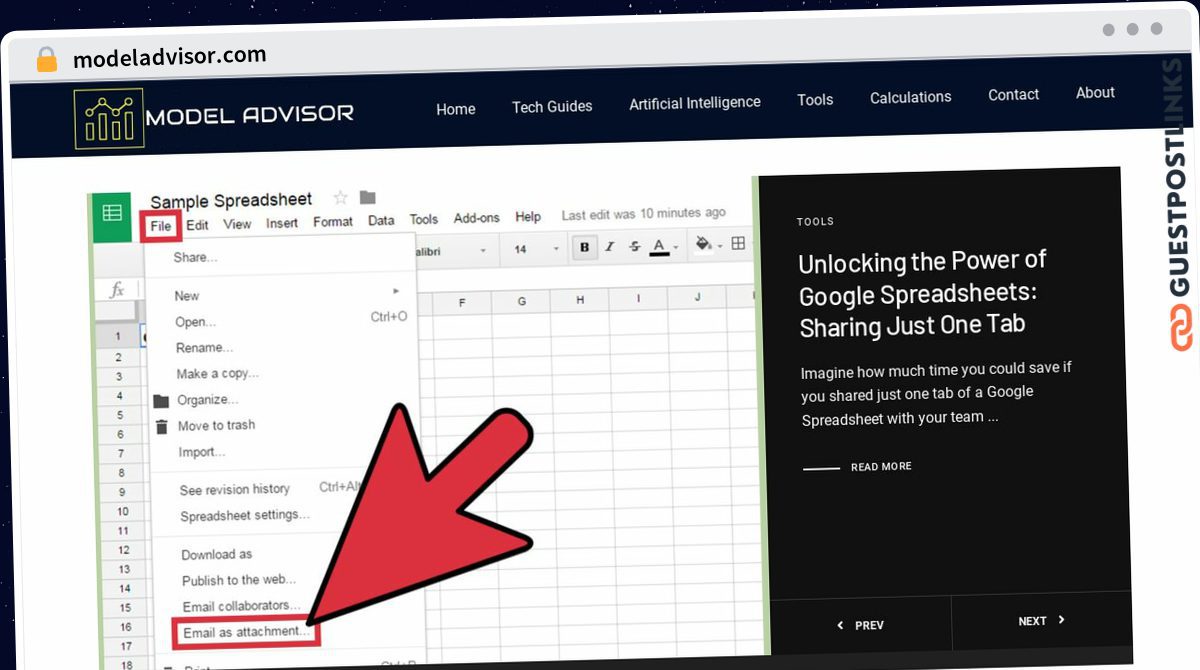The width and height of the screenshot is (1200, 670).
Task: Open the Format menu in Sheets
Action: tap(333, 222)
